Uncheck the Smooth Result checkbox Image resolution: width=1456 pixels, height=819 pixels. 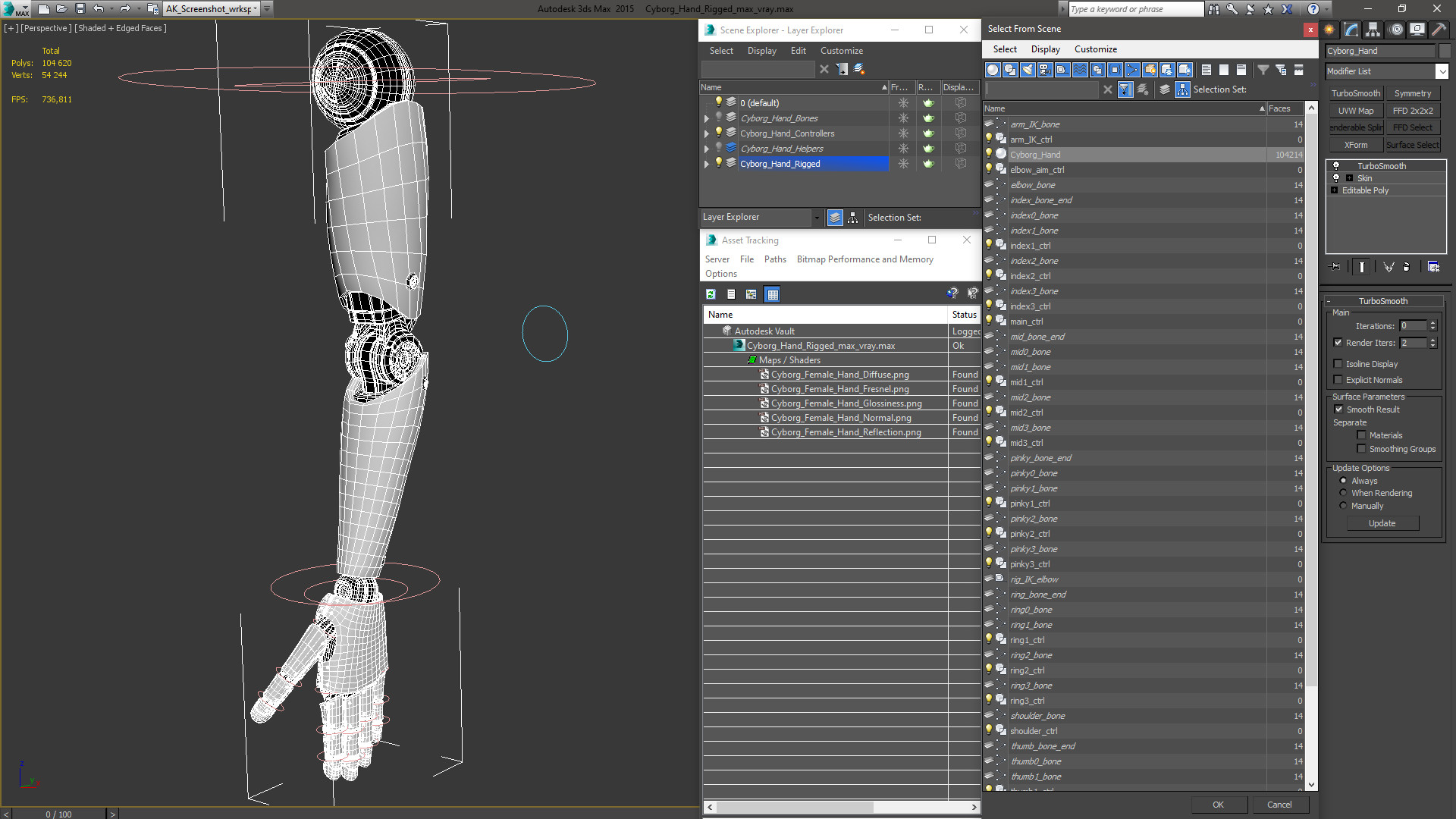1339,409
